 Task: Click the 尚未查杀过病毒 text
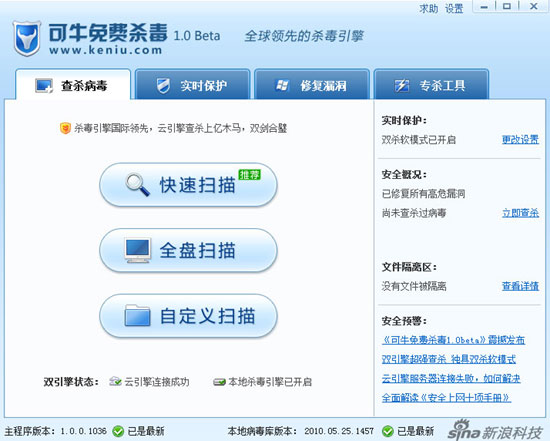point(414,213)
